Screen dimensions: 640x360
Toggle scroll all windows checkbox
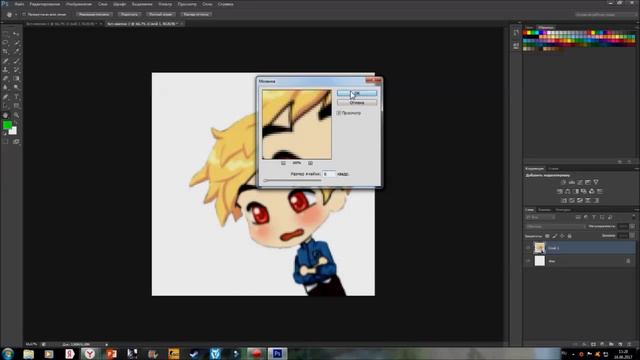(24, 14)
